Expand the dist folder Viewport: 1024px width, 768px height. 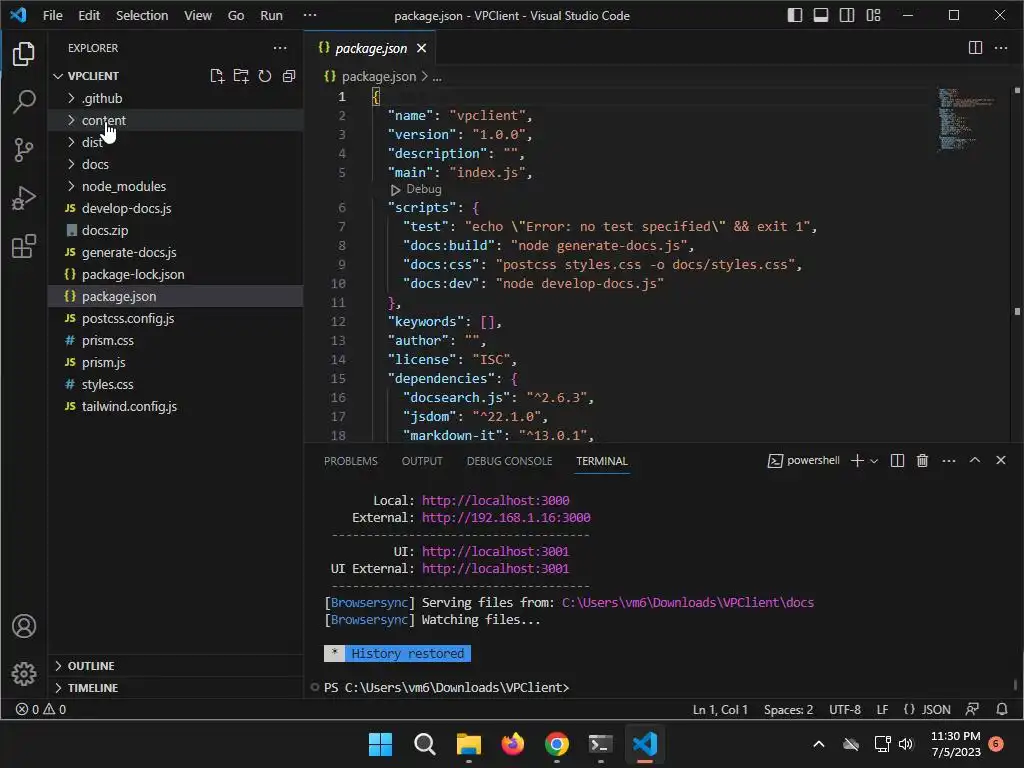[175, 142]
